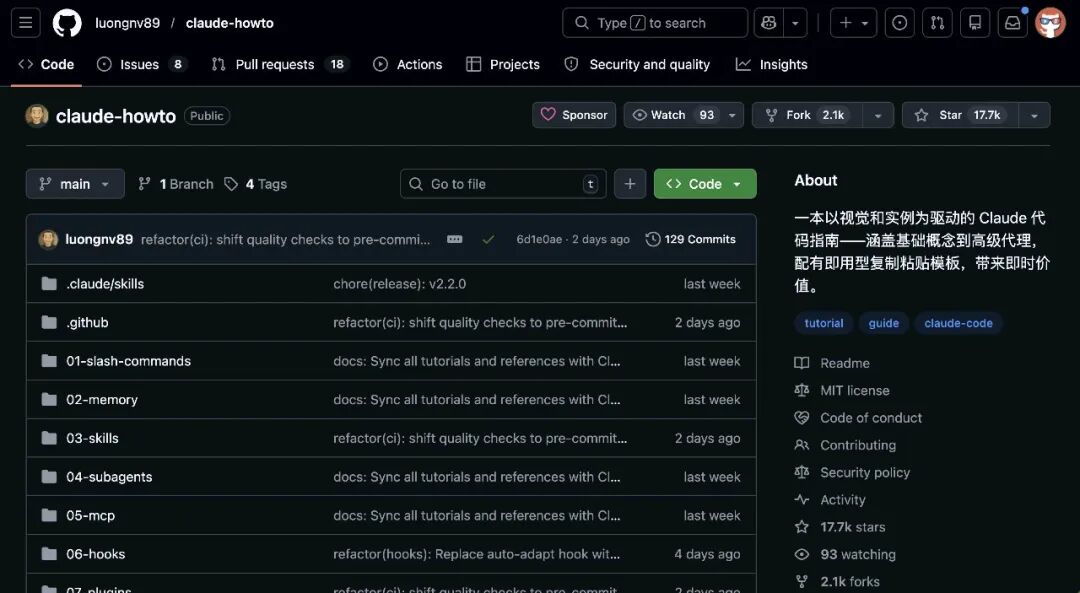Expand the Watch options dropdown arrow
This screenshot has width=1080, height=593.
coord(732,115)
